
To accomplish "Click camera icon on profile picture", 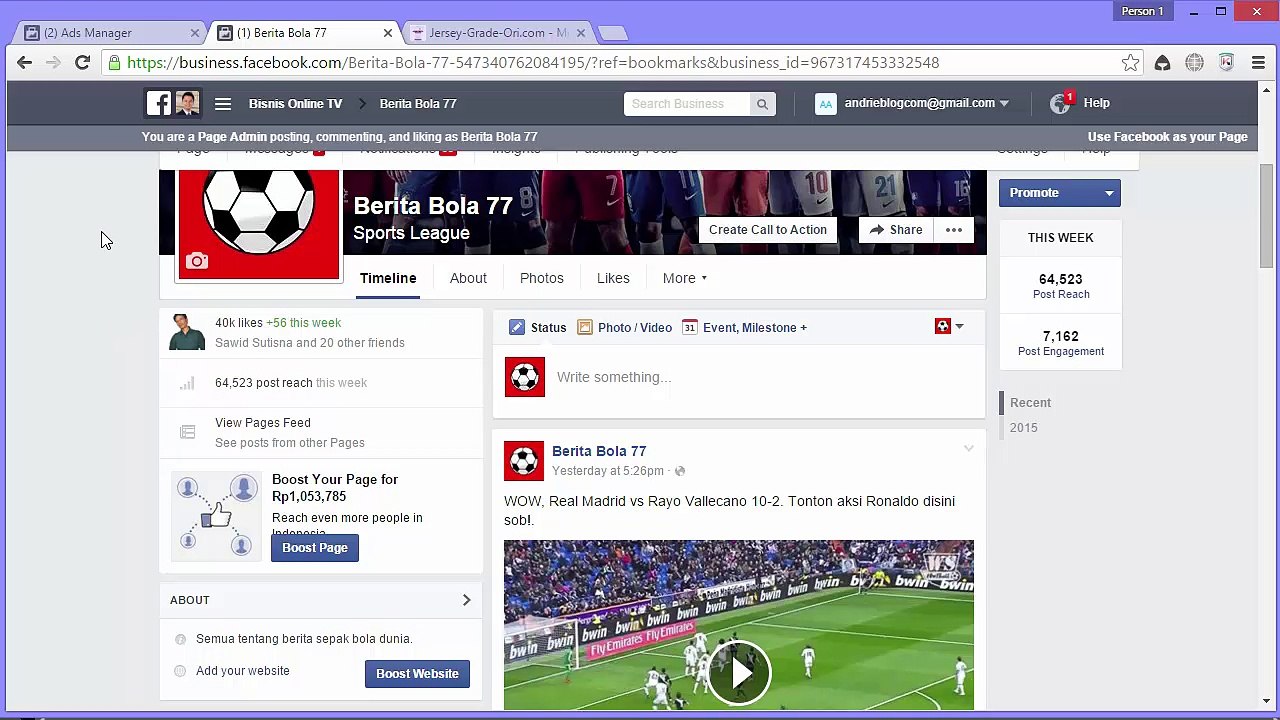I will (197, 261).
